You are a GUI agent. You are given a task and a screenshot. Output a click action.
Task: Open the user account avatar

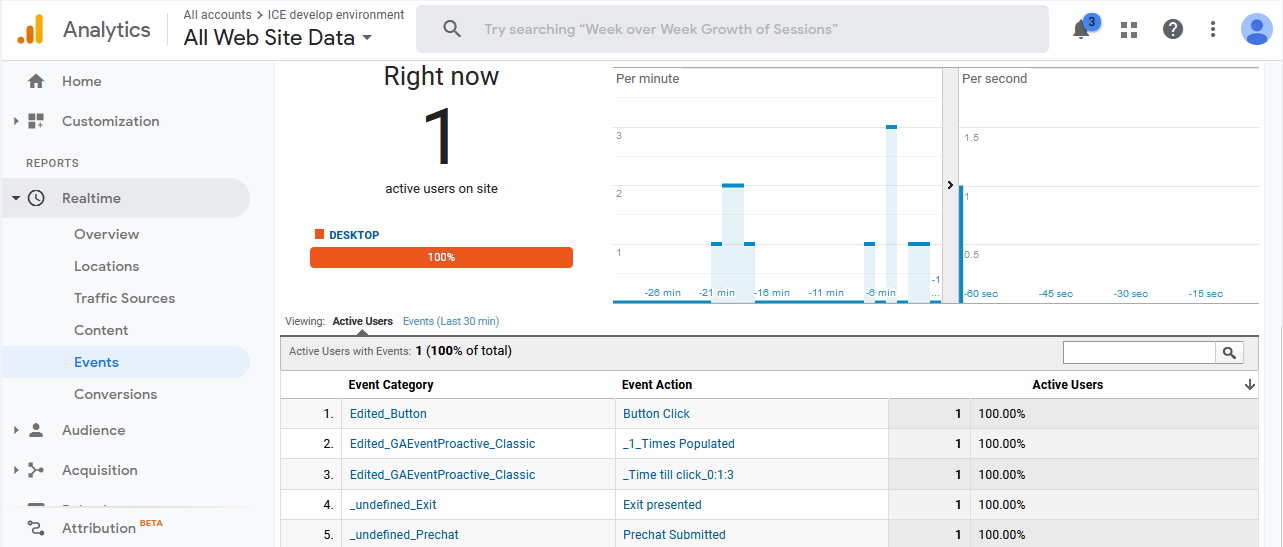[x=1256, y=29]
